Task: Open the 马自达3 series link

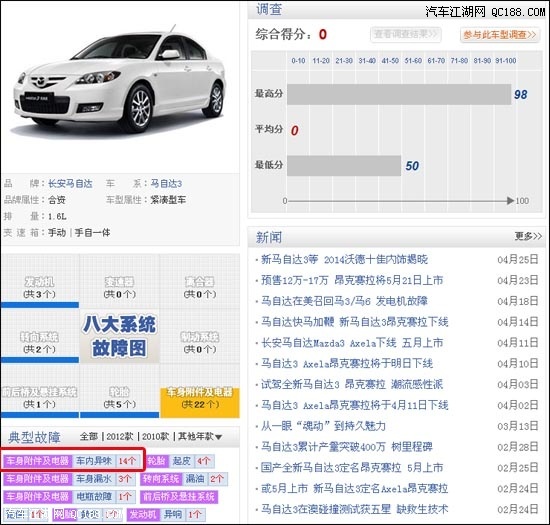Action: [x=166, y=183]
